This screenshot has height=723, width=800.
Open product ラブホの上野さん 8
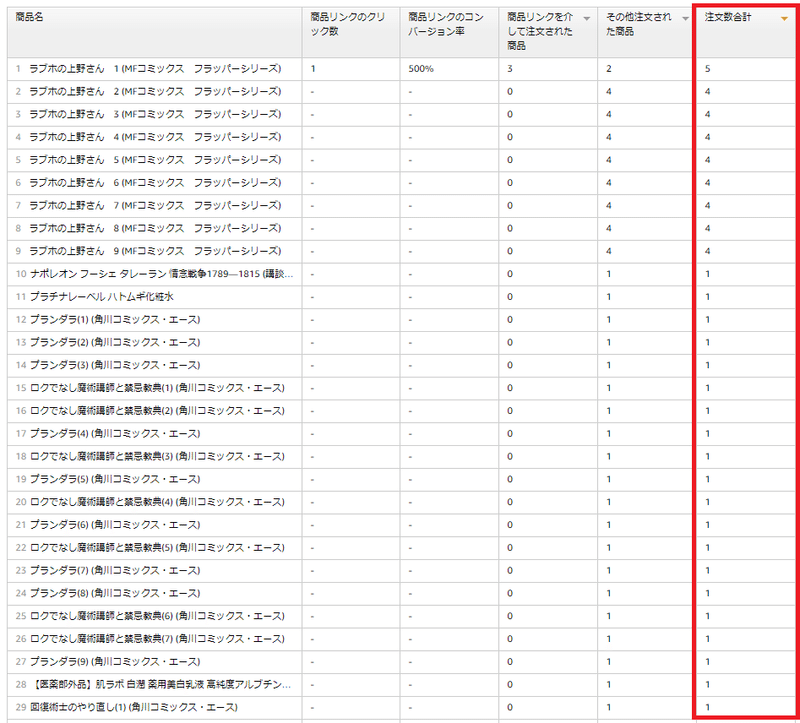[x=155, y=228]
